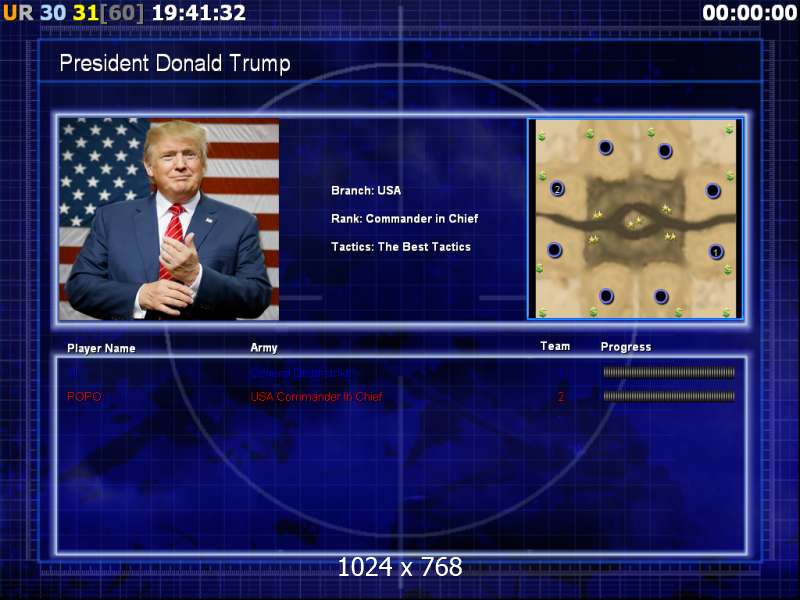Select the player name "ROPO"
Image resolution: width=800 pixels, height=600 pixels.
coord(84,396)
